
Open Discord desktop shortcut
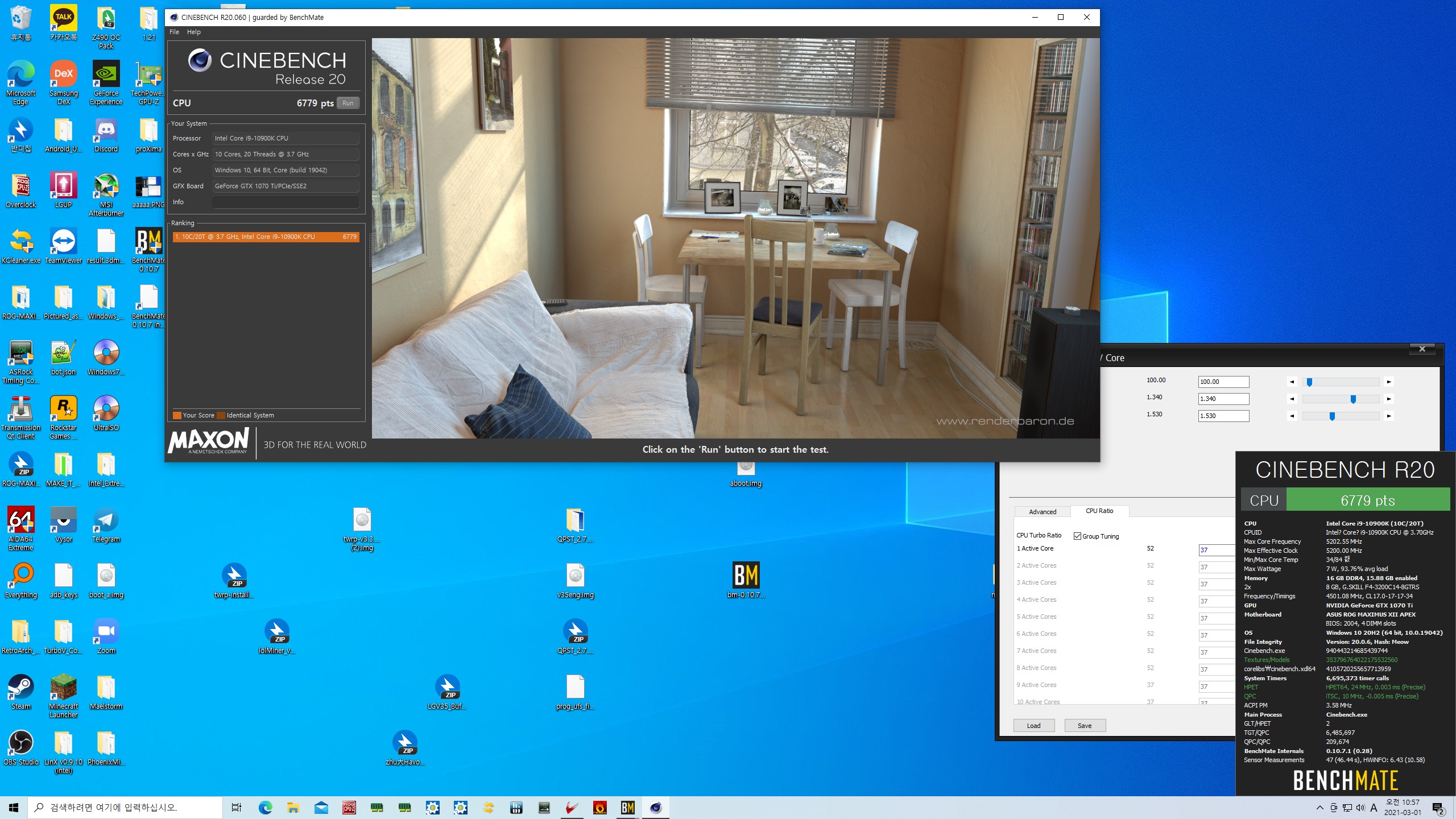tap(106, 136)
